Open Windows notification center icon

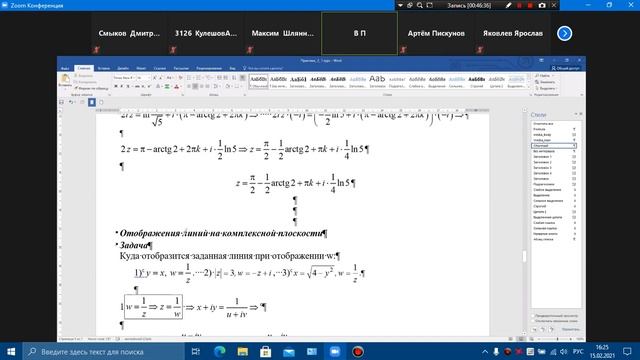tap(627, 351)
